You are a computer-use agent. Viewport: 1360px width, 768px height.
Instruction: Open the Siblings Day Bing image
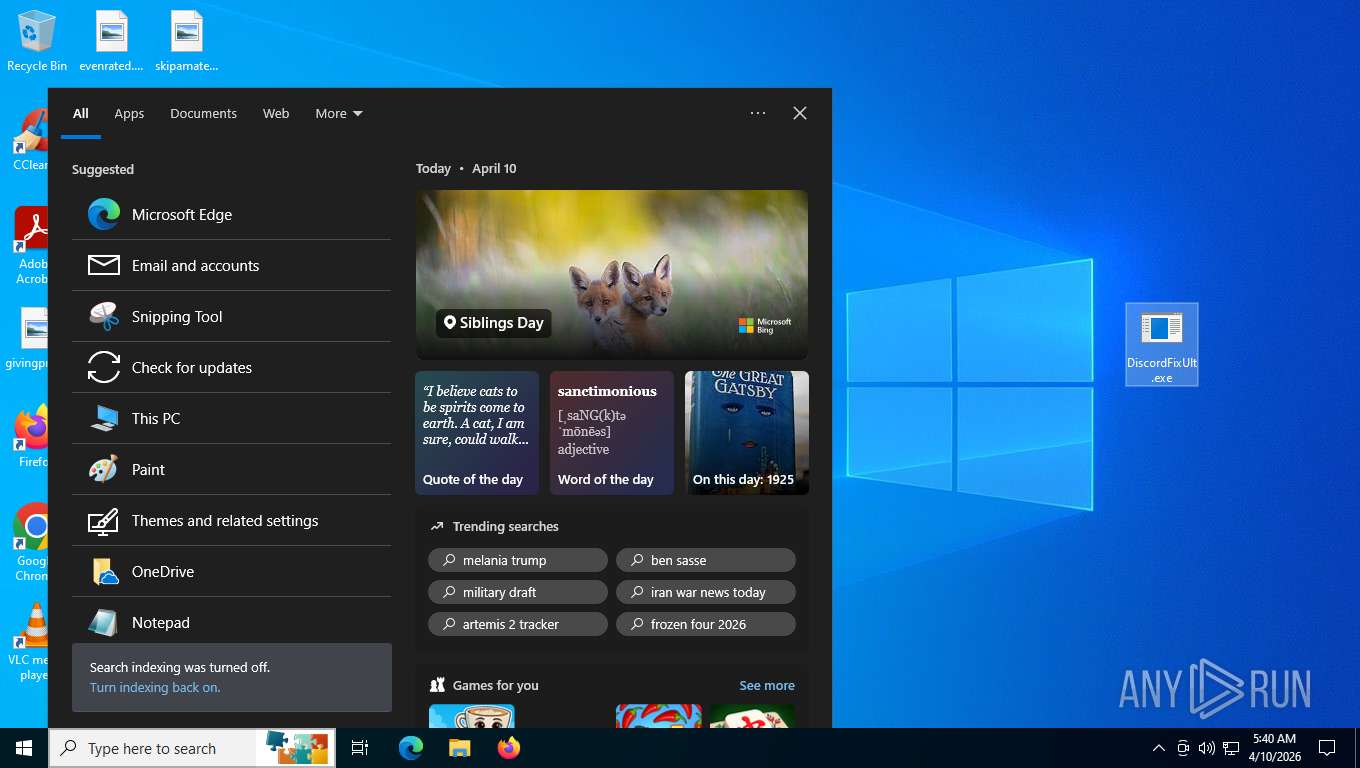click(x=612, y=275)
